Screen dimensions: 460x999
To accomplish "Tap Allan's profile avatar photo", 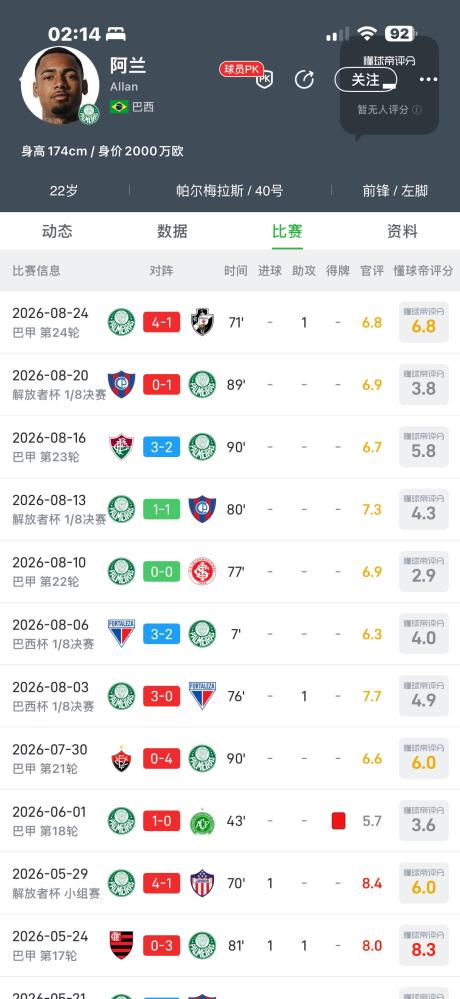I will coord(60,85).
